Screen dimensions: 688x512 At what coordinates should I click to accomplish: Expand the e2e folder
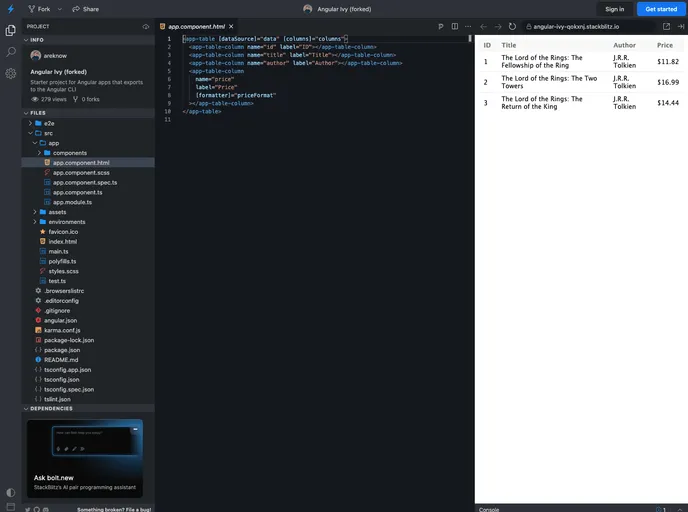[48, 123]
